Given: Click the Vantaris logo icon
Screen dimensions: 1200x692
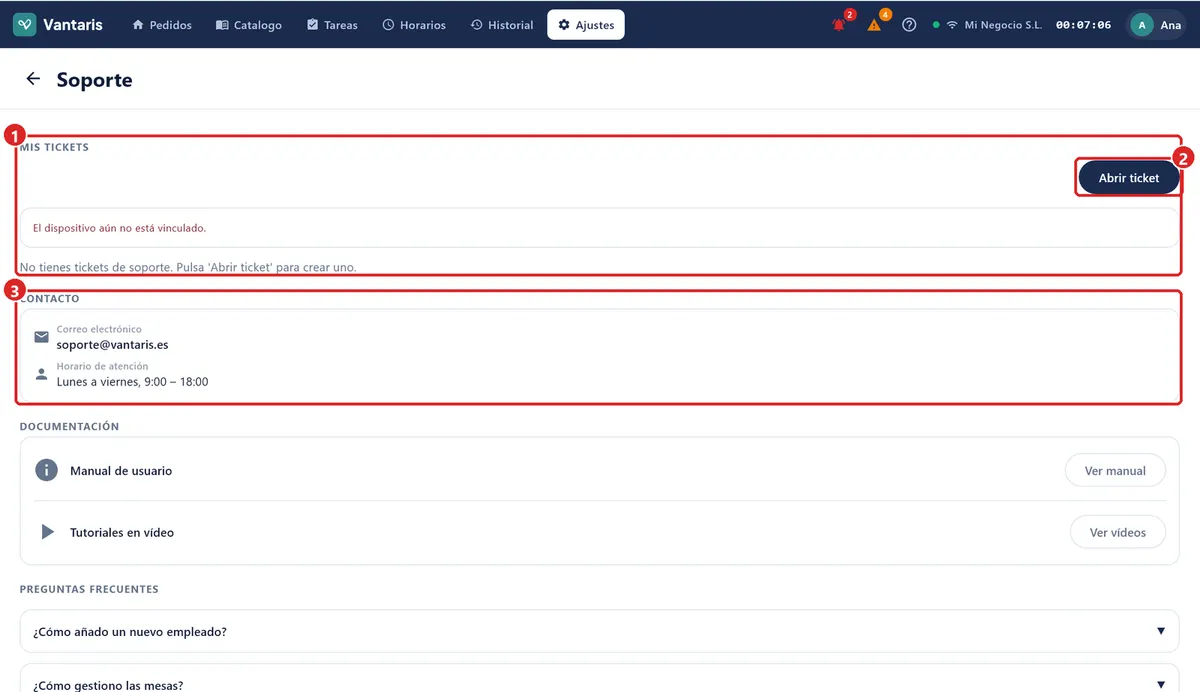Looking at the screenshot, I should pyautogui.click(x=25, y=25).
